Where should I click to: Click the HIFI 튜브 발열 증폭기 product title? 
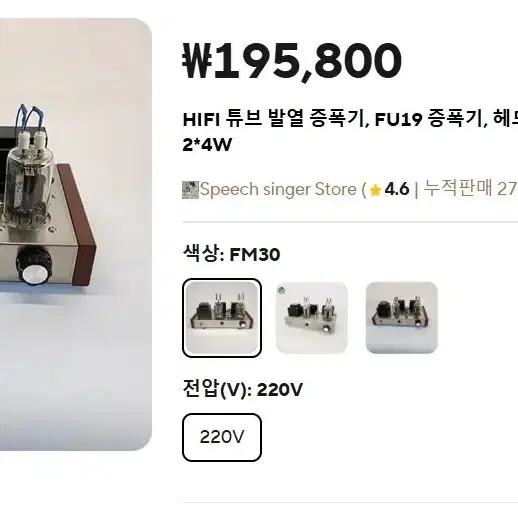coord(273,119)
